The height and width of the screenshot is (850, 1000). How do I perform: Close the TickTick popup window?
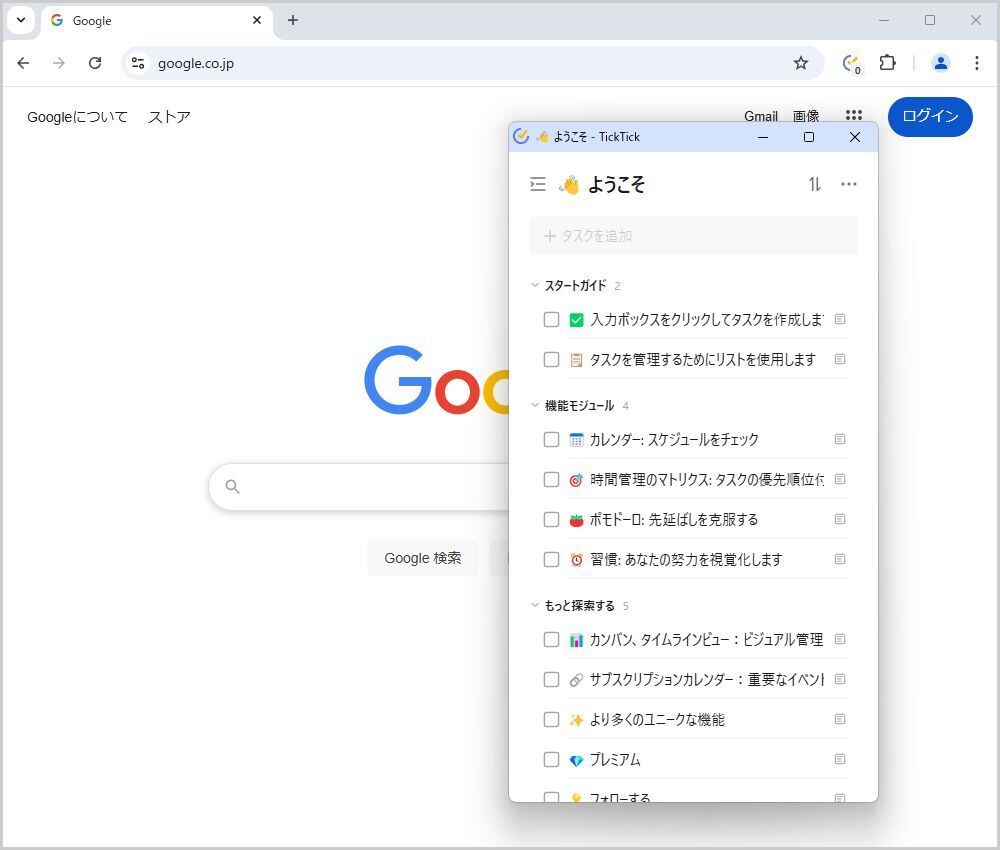pos(855,137)
